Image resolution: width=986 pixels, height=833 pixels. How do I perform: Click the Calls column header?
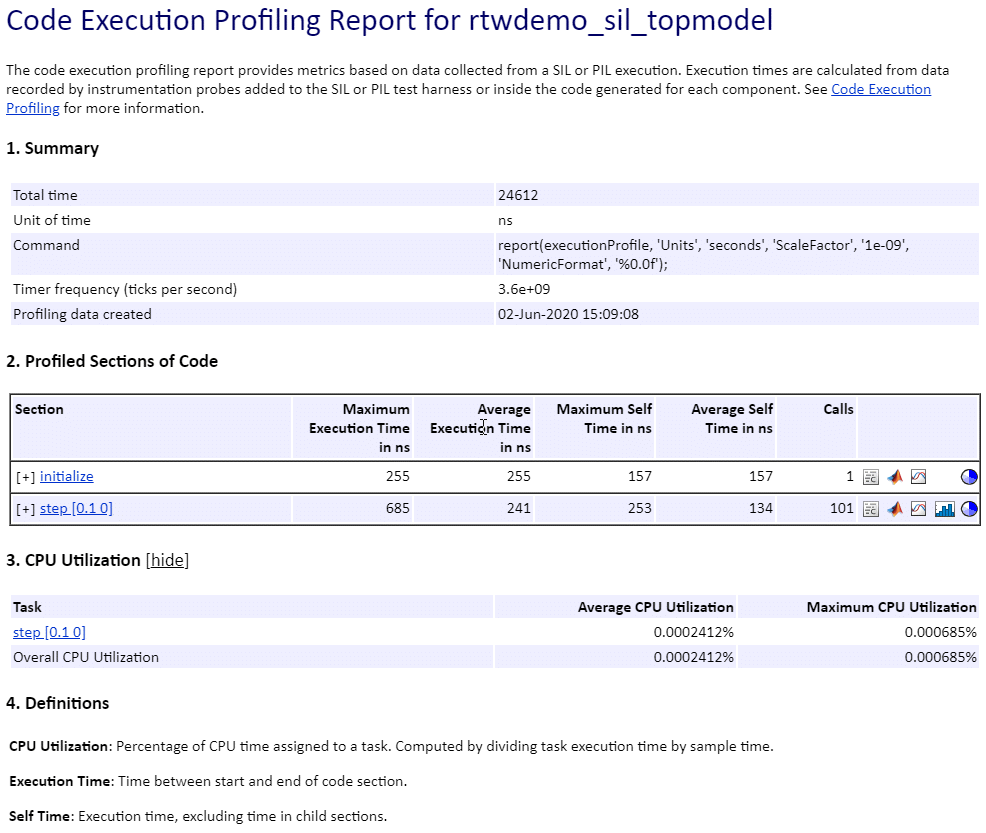838,409
